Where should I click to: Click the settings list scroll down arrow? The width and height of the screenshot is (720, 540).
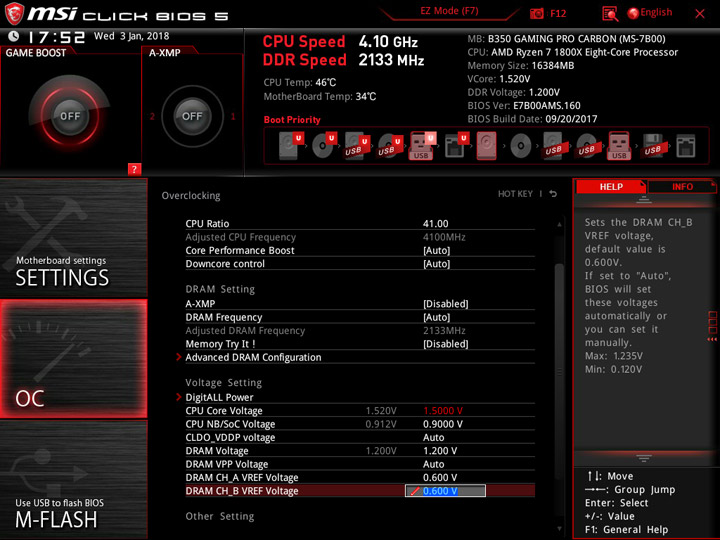559,529
